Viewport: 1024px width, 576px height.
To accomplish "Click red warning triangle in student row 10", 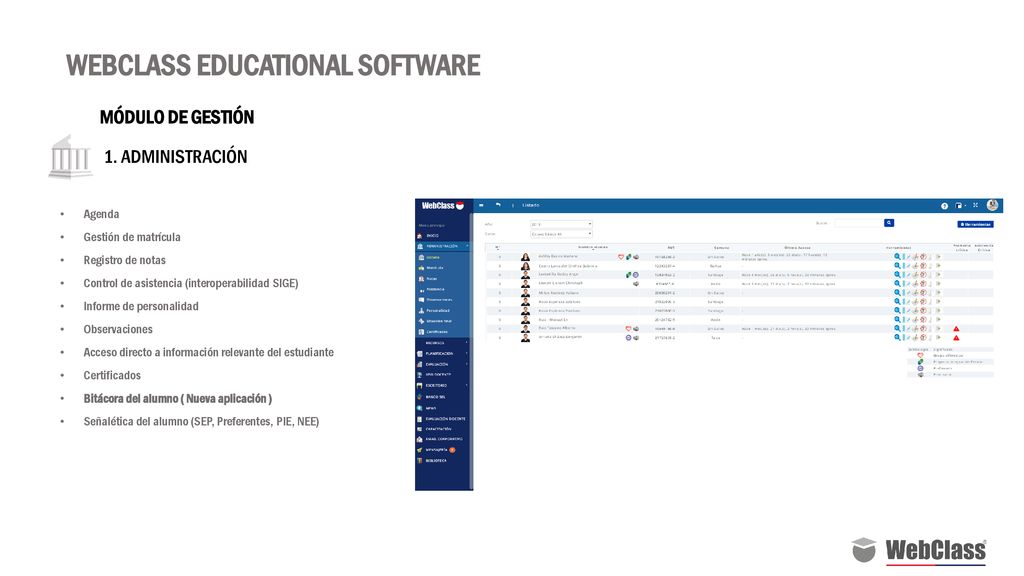I will (956, 338).
